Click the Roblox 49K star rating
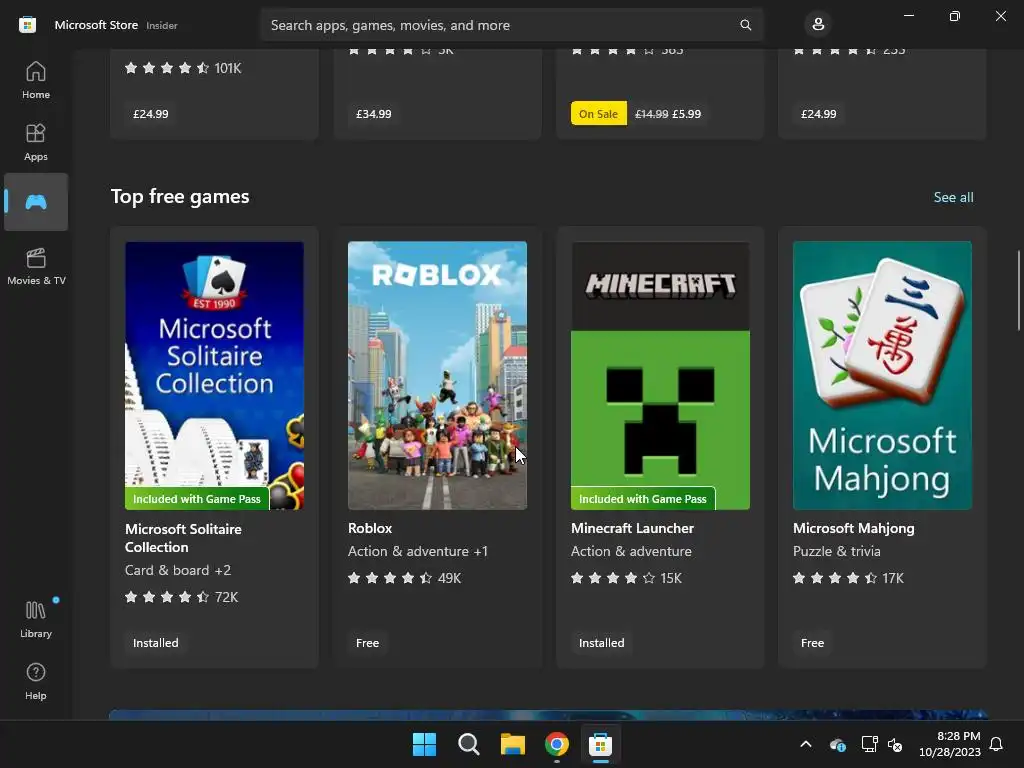Image resolution: width=1024 pixels, height=768 pixels. click(x=404, y=578)
